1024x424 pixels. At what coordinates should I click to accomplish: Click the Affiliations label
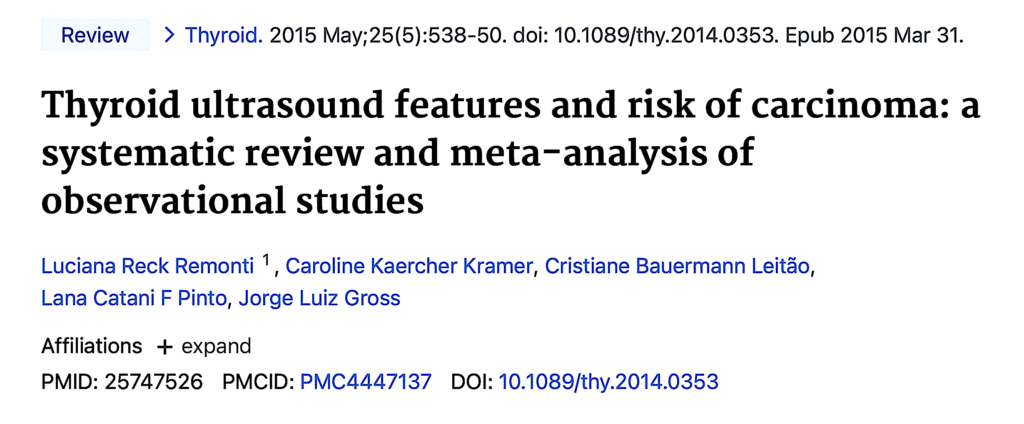point(92,347)
